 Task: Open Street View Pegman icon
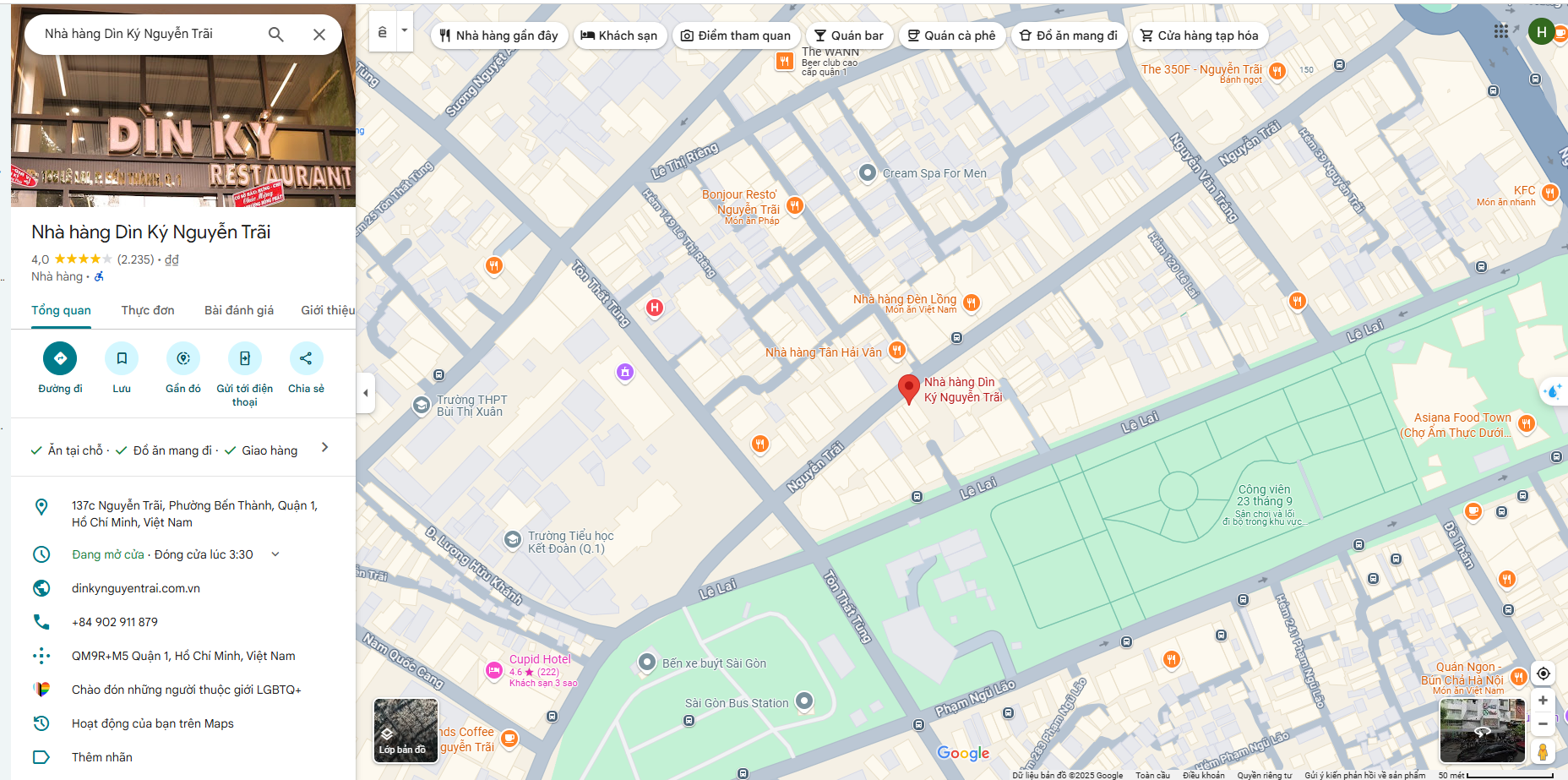pos(1543,751)
